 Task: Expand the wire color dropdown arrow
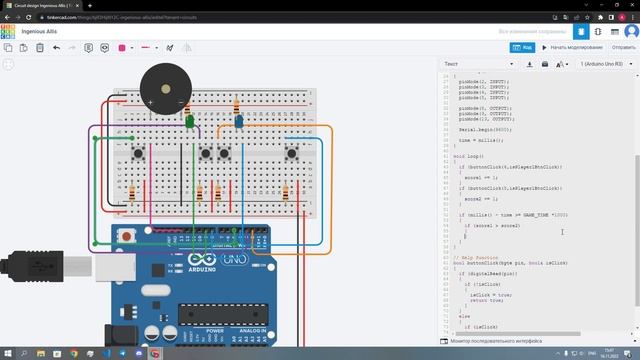pos(132,48)
